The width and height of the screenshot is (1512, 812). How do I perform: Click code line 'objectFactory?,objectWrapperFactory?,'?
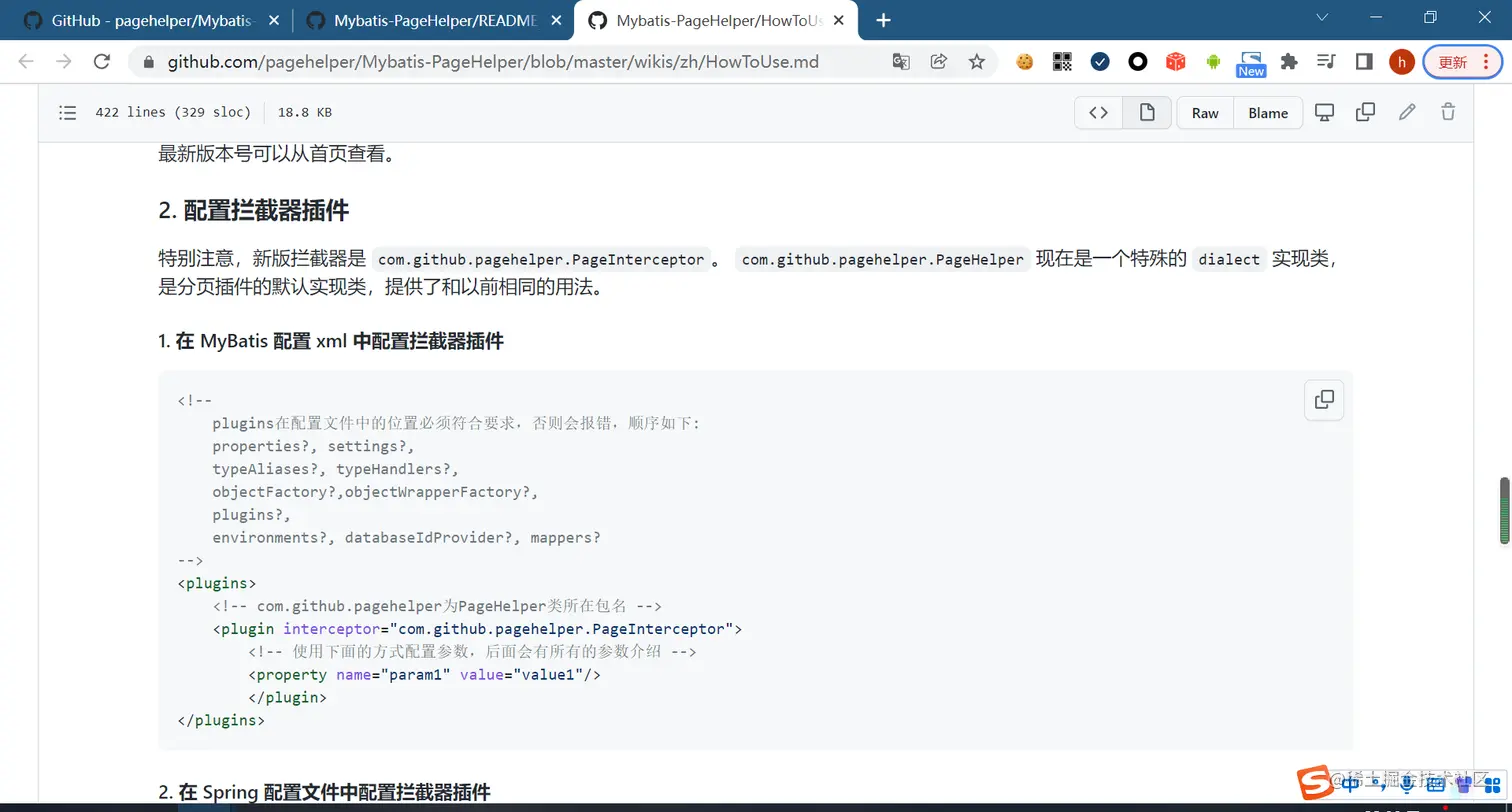click(x=376, y=492)
